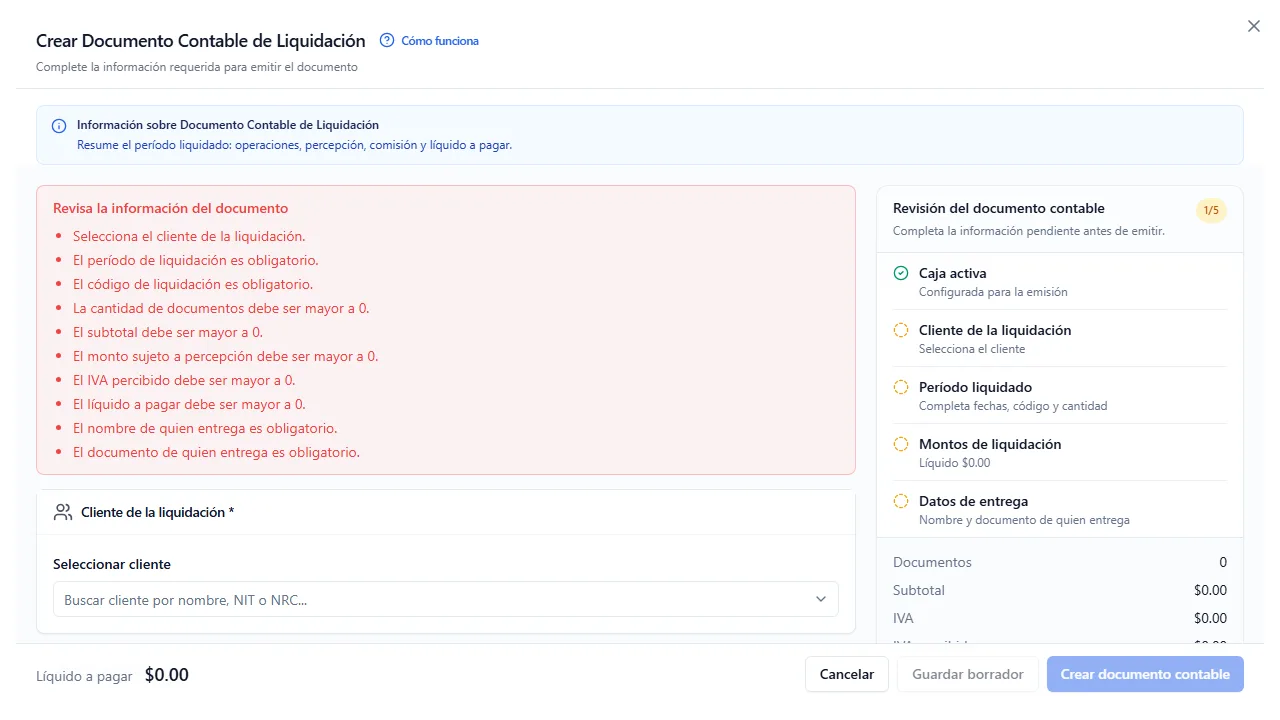Click error 'El documento de quien entrega es obligatorio.'

(216, 452)
